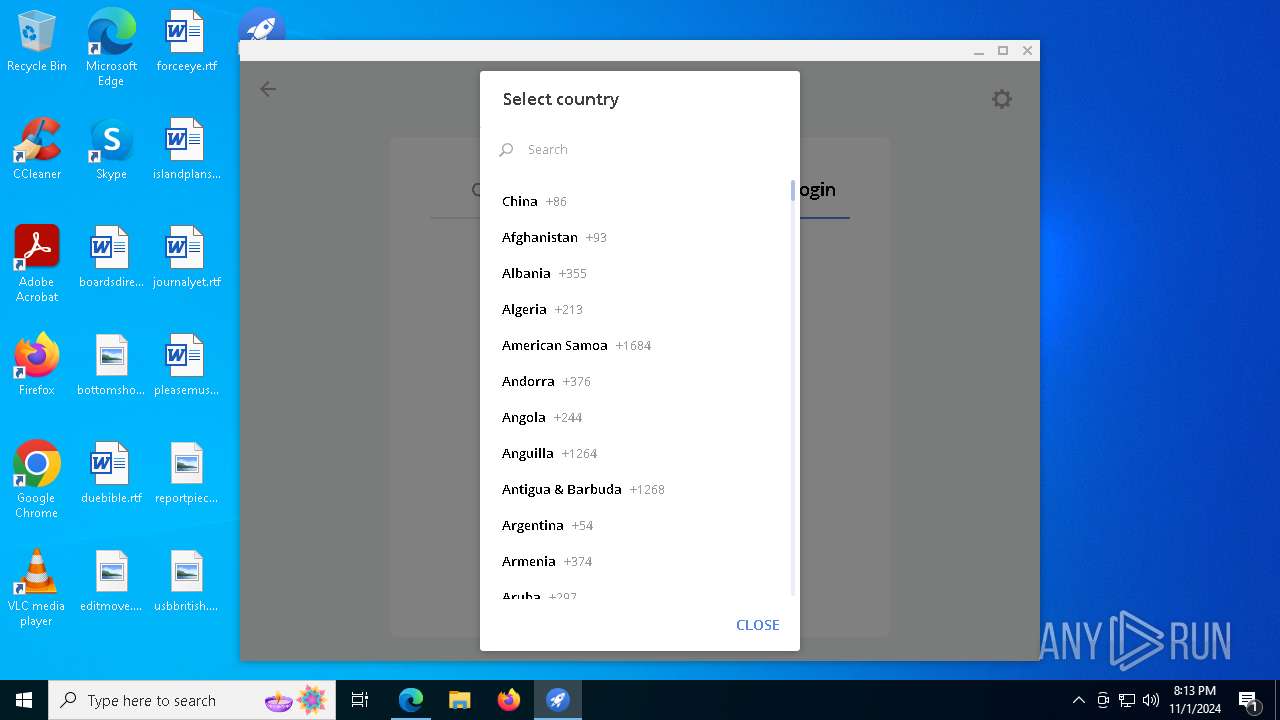Screen dimensions: 1280x720
Task: Select boardsdire document on desktop
Action: click(111, 257)
